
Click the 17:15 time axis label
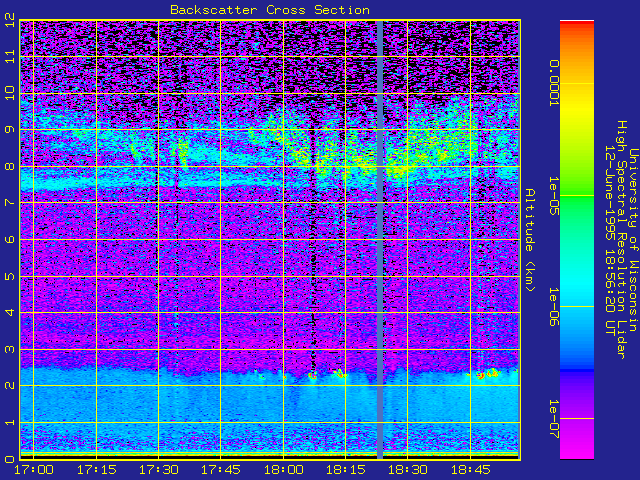click(x=96, y=469)
